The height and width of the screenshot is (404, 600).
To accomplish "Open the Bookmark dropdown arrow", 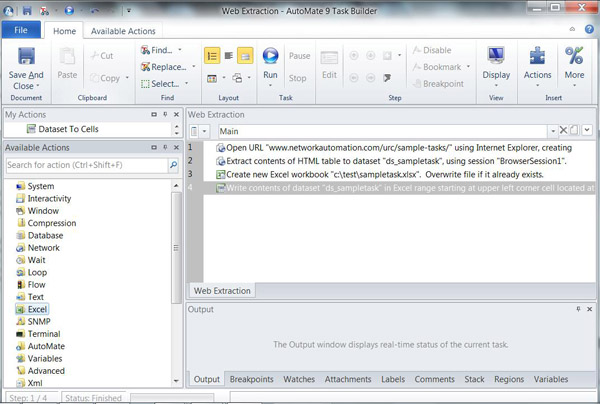I will tap(468, 67).
